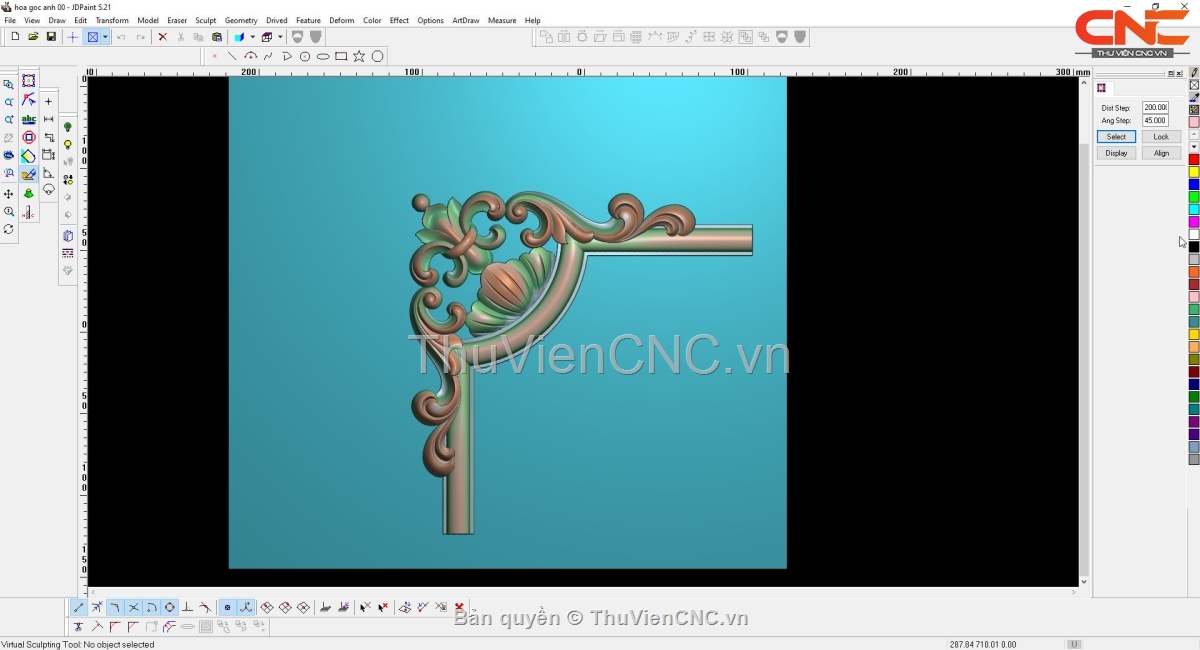Pick the red color swatch
1200x650 pixels.
1193,160
